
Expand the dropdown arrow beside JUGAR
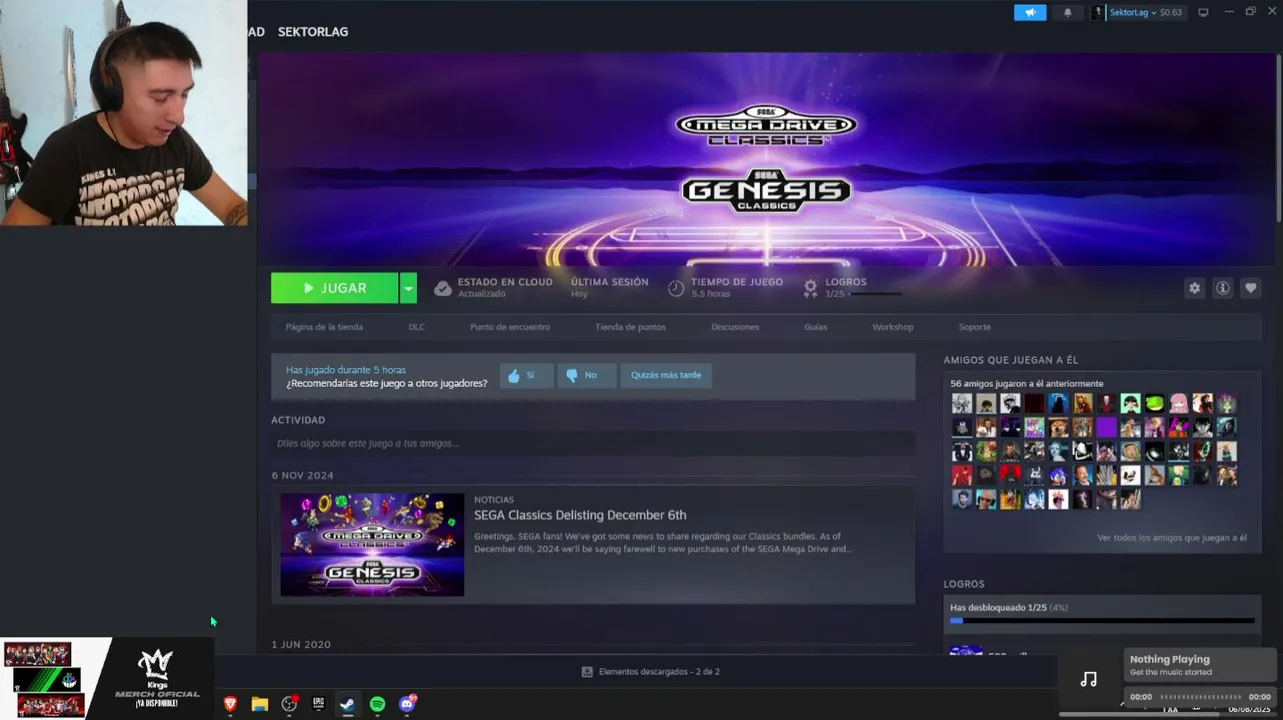click(x=408, y=288)
